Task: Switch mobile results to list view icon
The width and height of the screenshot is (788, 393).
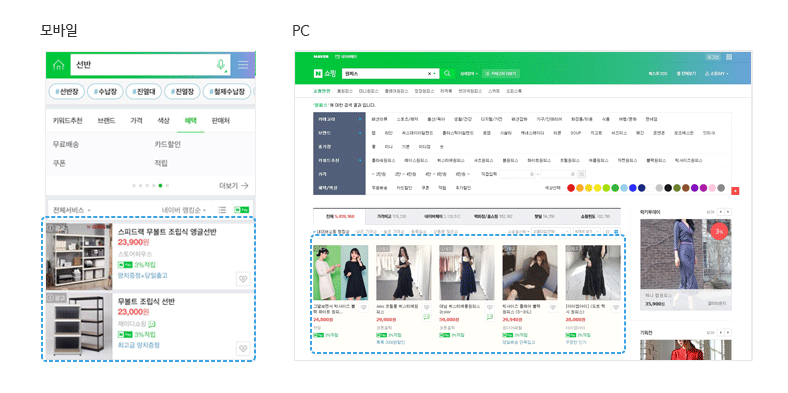Action: tap(222, 210)
